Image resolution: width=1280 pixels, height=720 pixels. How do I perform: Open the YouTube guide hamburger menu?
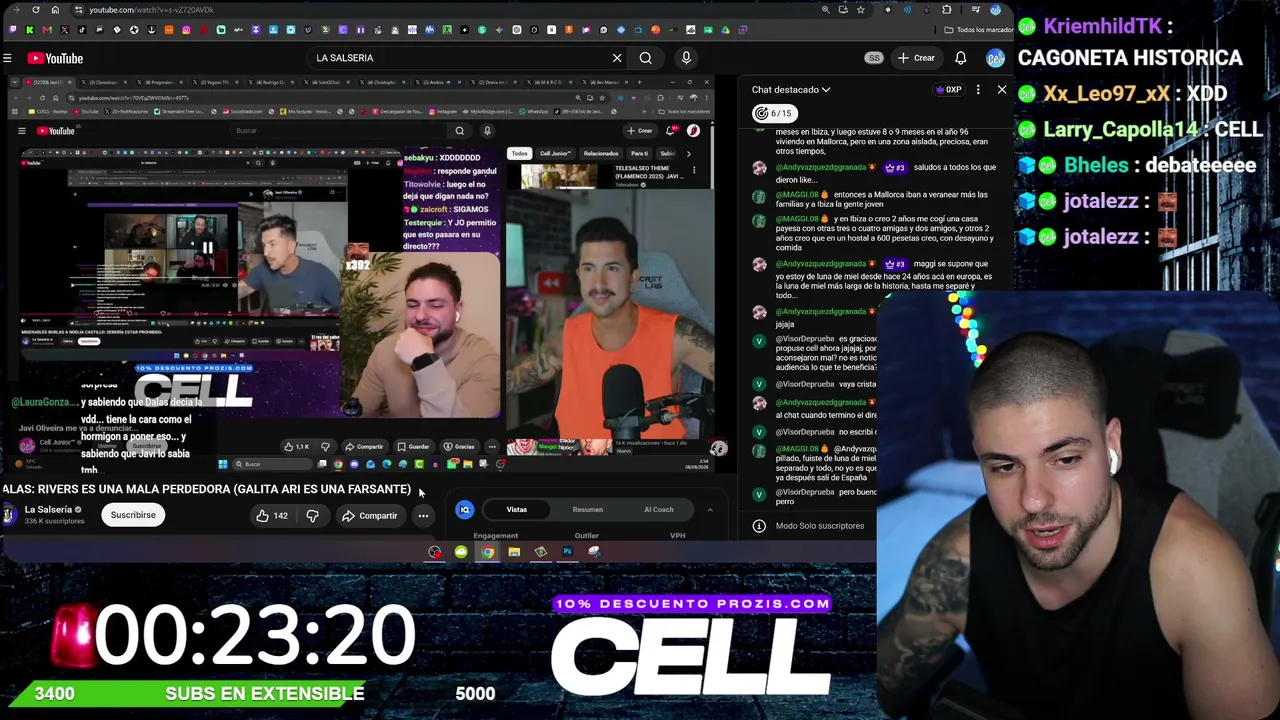click(x=7, y=58)
